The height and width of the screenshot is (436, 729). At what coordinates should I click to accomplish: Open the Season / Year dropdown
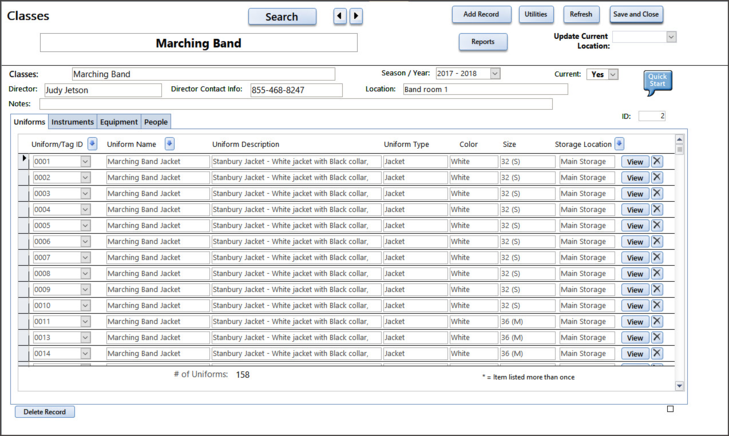pyautogui.click(x=494, y=74)
